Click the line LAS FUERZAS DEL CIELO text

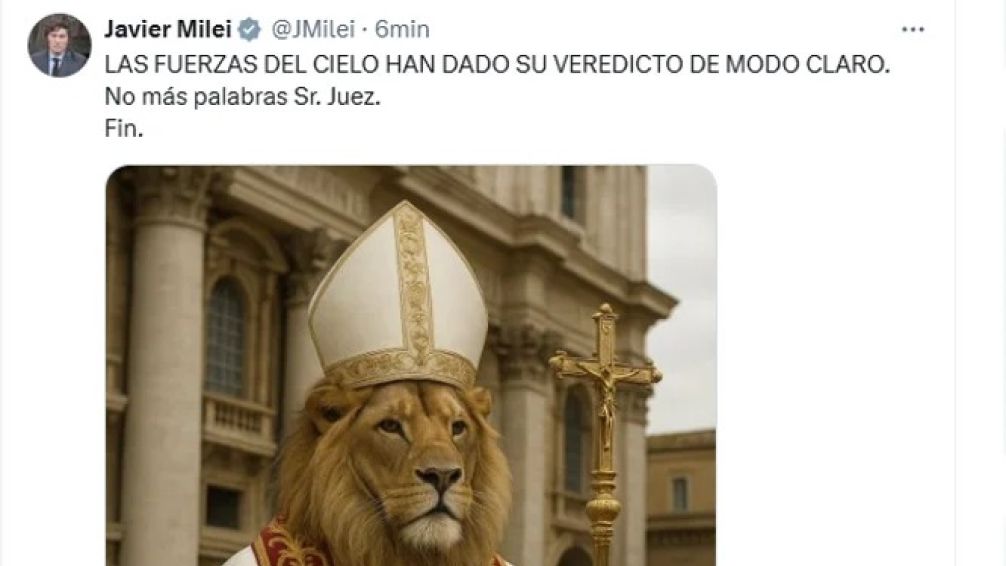coord(497,64)
